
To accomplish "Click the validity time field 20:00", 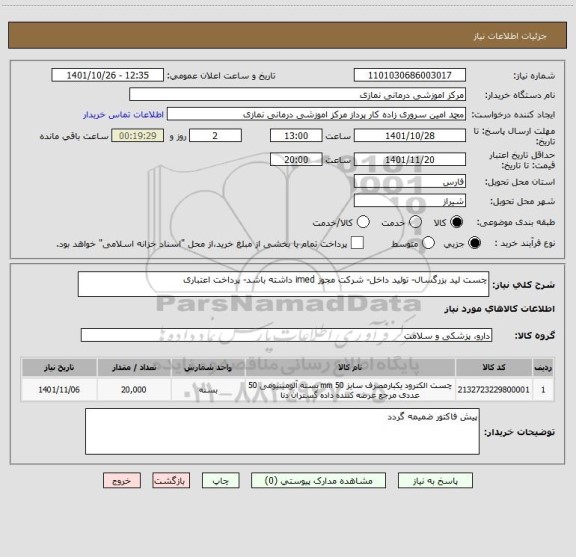I will click(x=296, y=159).
